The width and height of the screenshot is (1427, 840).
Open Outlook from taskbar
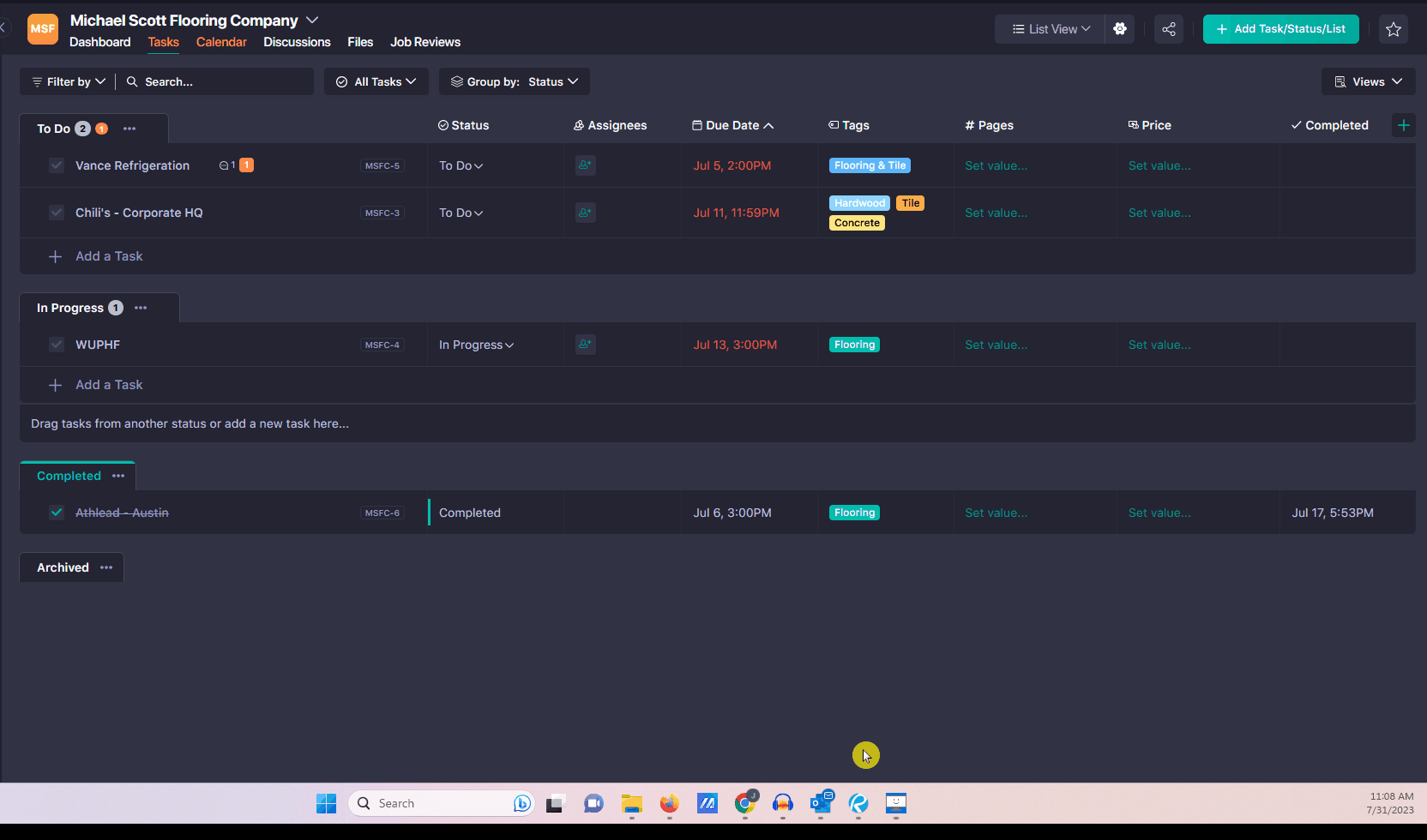[821, 803]
